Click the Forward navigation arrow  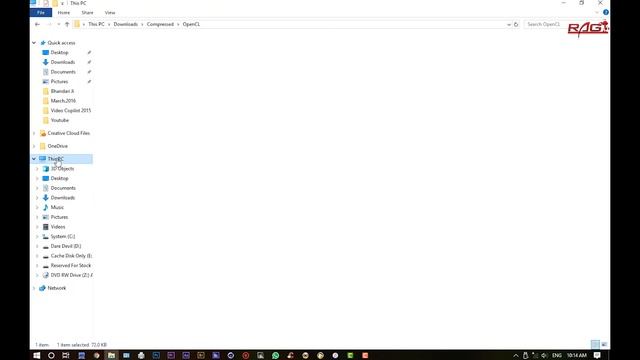49,24
